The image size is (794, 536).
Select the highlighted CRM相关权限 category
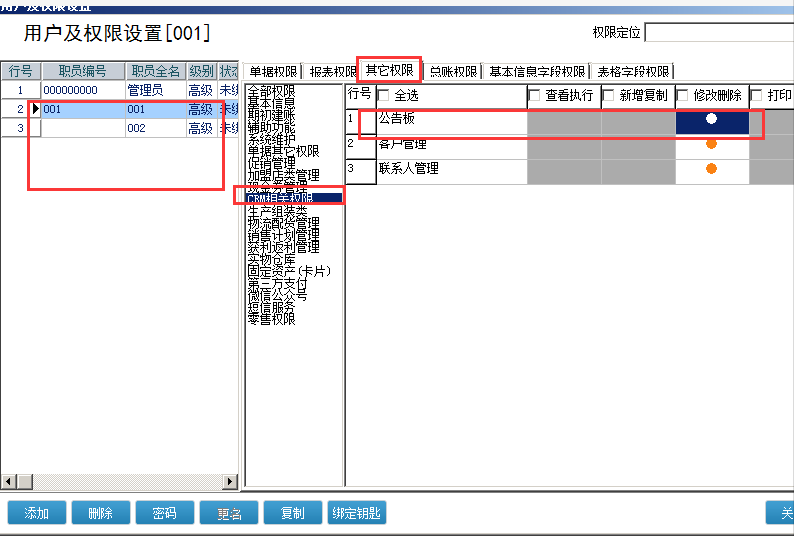[294, 198]
